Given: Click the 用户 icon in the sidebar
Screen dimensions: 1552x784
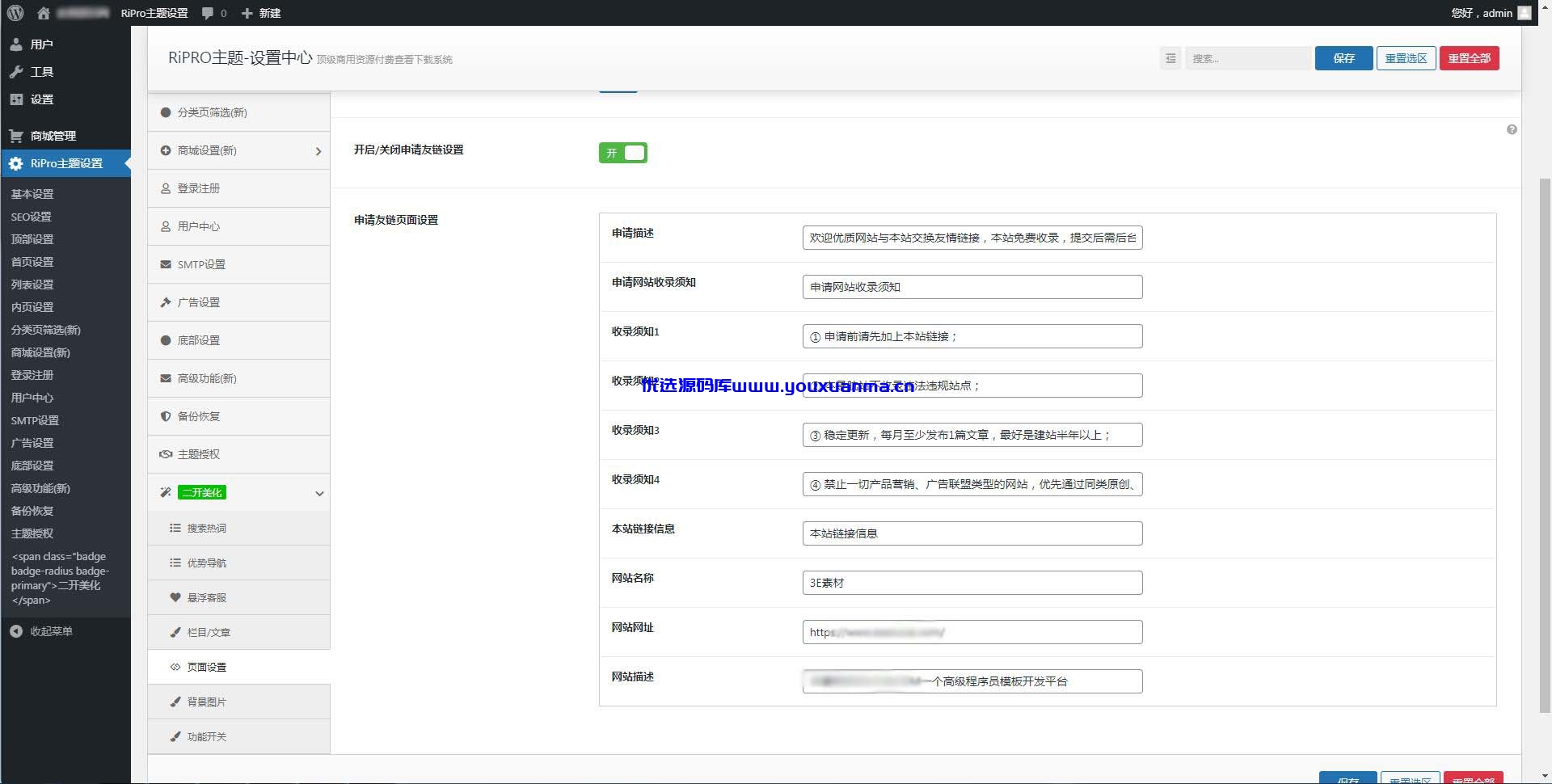Looking at the screenshot, I should 16,44.
